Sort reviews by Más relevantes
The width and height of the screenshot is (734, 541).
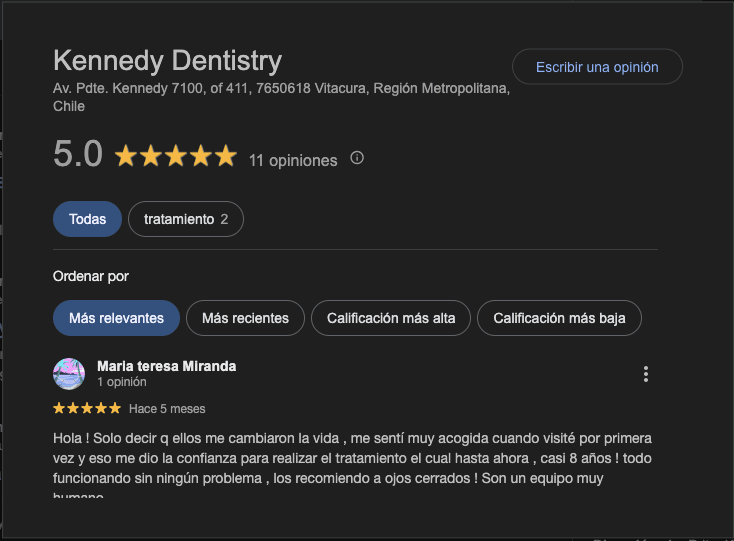click(116, 318)
